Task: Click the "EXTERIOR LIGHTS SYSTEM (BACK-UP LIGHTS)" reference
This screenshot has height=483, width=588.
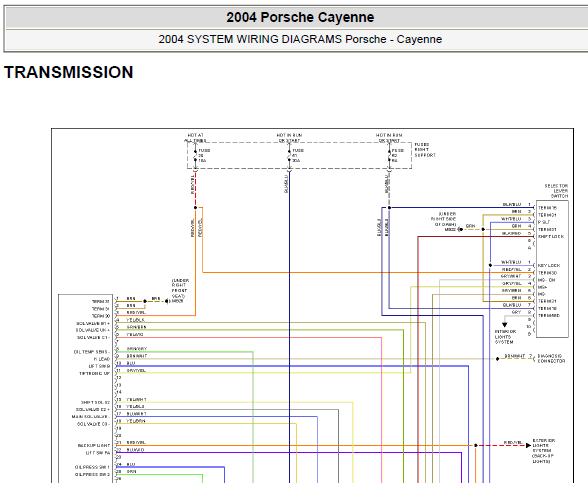Action: click(x=543, y=451)
